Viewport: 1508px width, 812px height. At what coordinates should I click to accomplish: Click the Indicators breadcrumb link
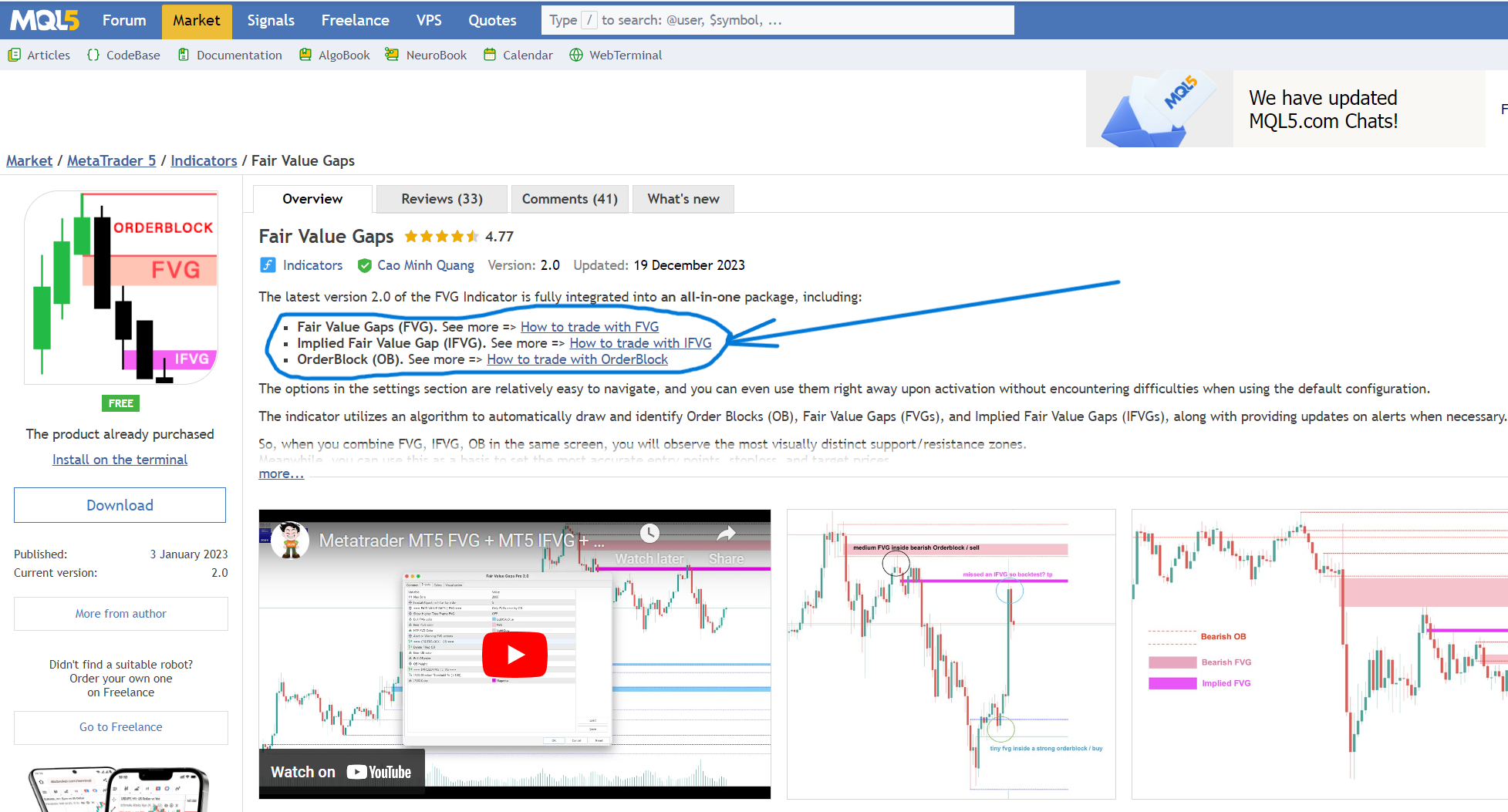point(204,160)
